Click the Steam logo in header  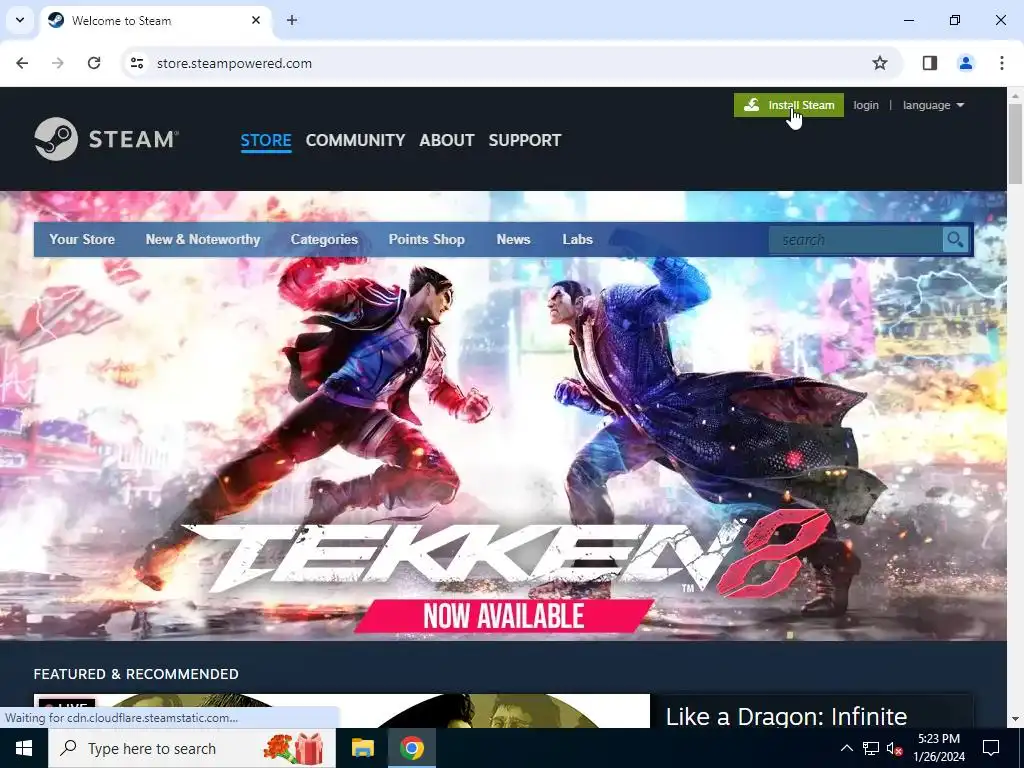point(106,139)
